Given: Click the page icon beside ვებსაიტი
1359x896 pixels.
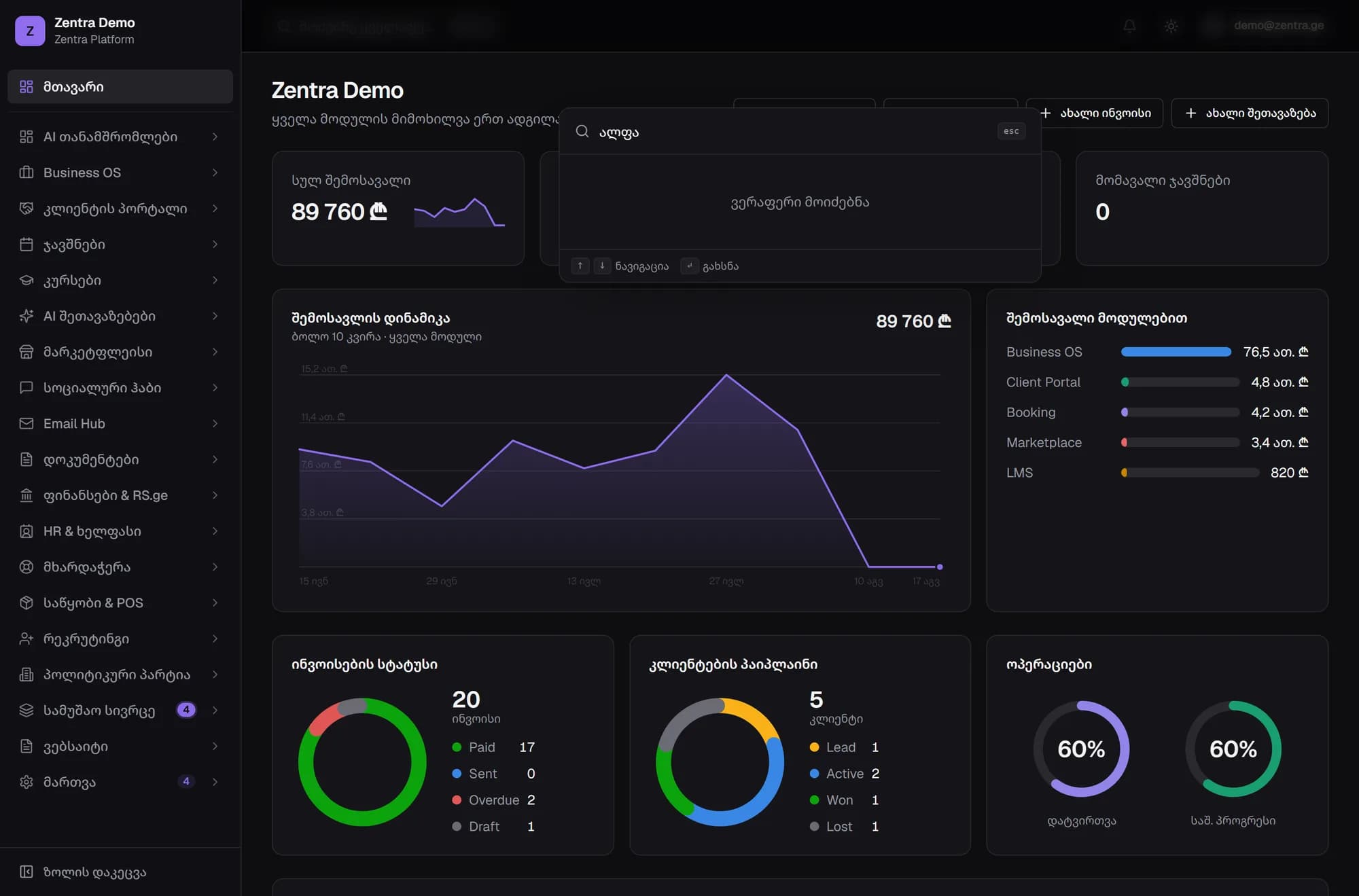Looking at the screenshot, I should [27, 747].
